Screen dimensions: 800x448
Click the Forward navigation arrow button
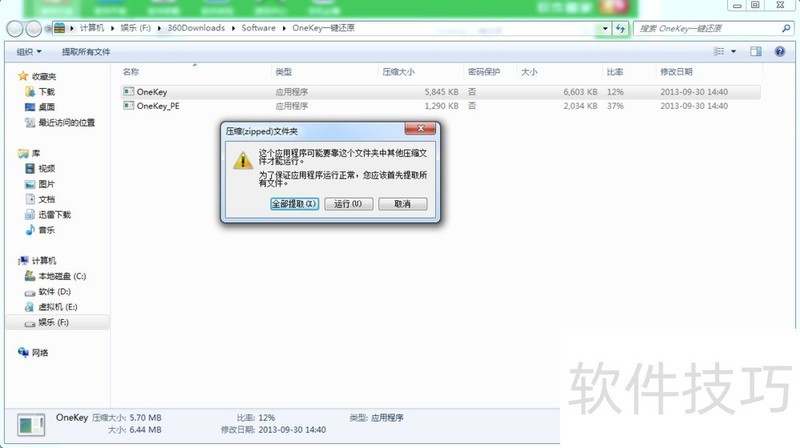coord(32,27)
